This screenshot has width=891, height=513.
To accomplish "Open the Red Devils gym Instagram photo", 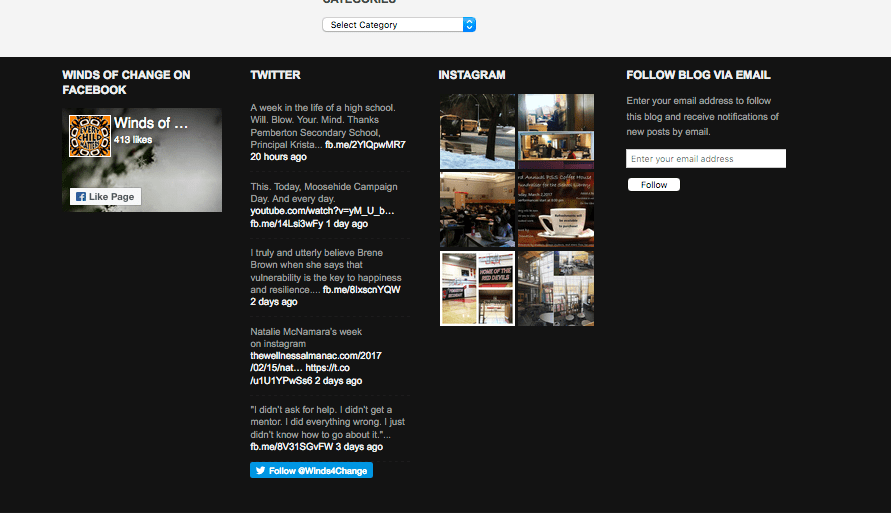I will (478, 288).
